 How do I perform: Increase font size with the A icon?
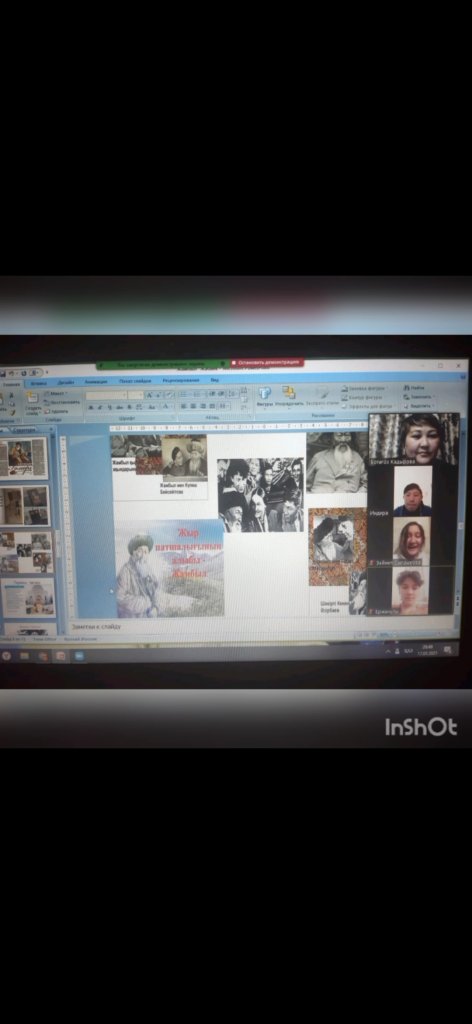(149, 395)
